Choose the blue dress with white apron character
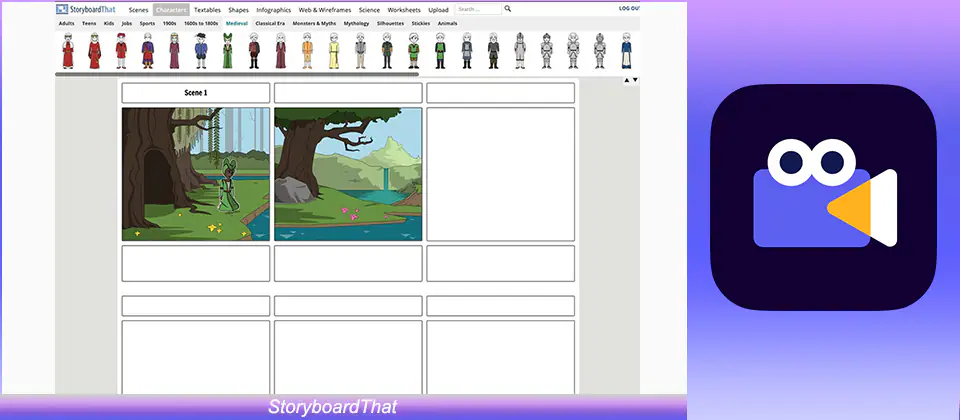Image resolution: width=960 pixels, height=420 pixels. pos(626,50)
